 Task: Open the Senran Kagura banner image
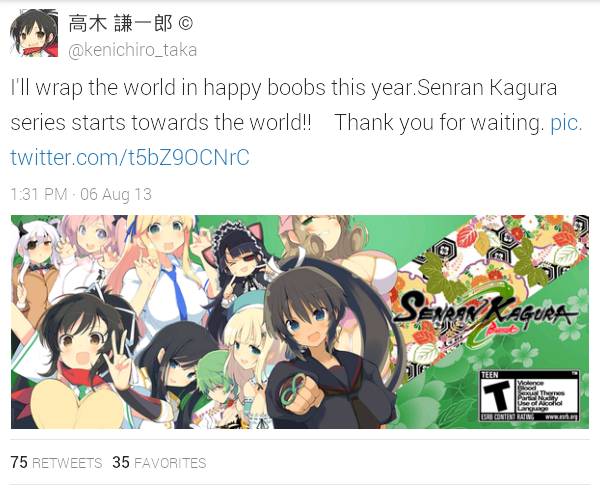click(300, 322)
